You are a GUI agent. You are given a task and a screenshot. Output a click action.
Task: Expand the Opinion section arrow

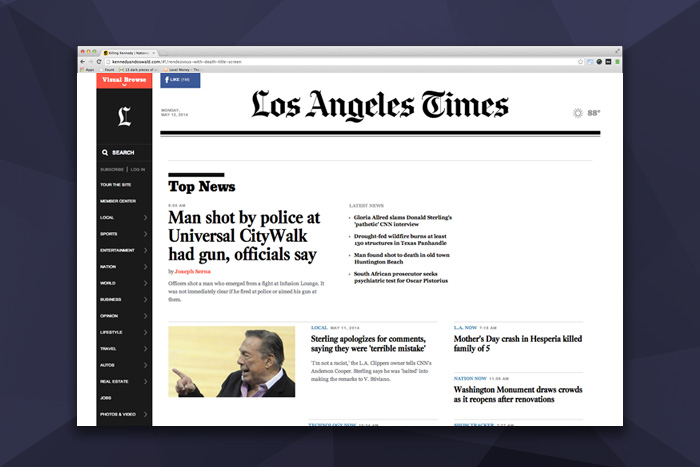pos(146,316)
